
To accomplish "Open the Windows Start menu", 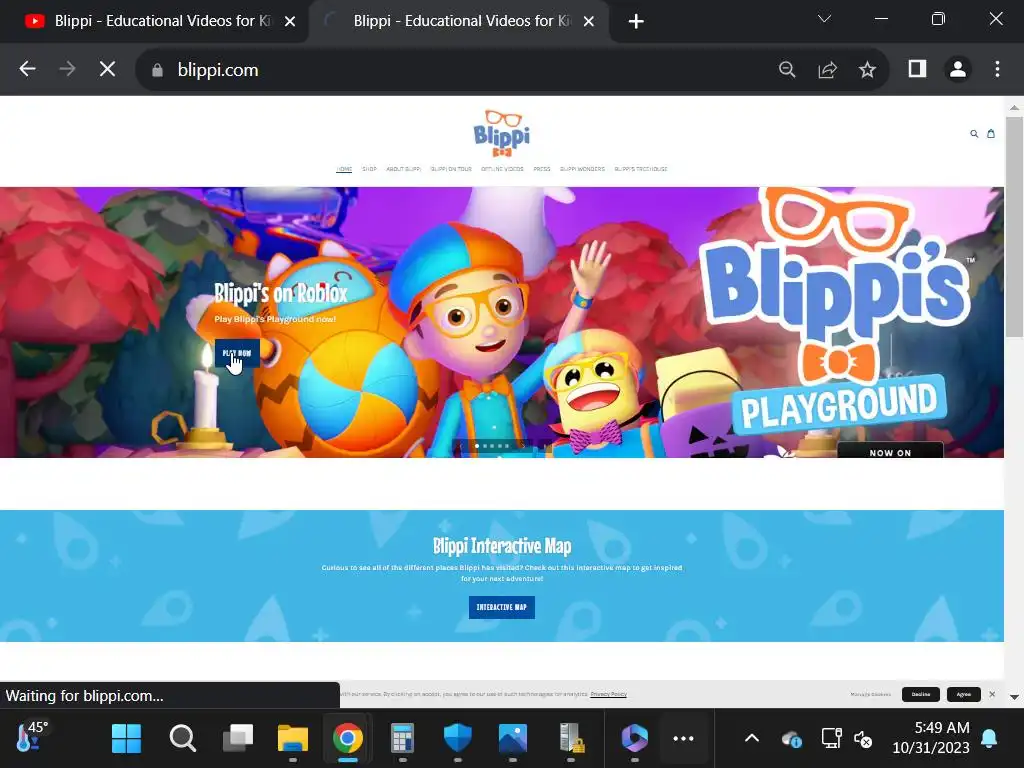I will tap(126, 739).
